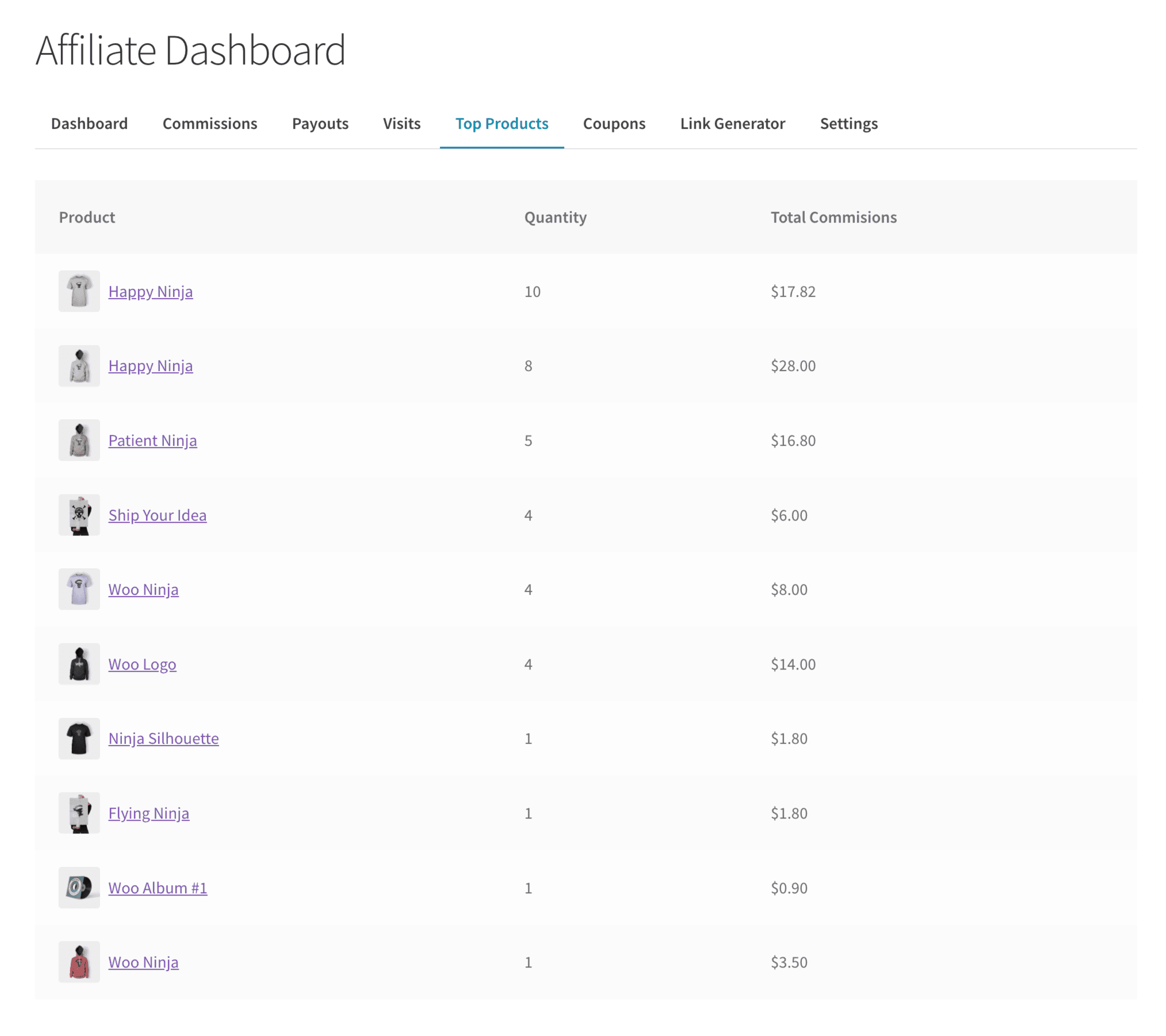
Task: Open the Flying Ninja product link
Action: (x=148, y=813)
